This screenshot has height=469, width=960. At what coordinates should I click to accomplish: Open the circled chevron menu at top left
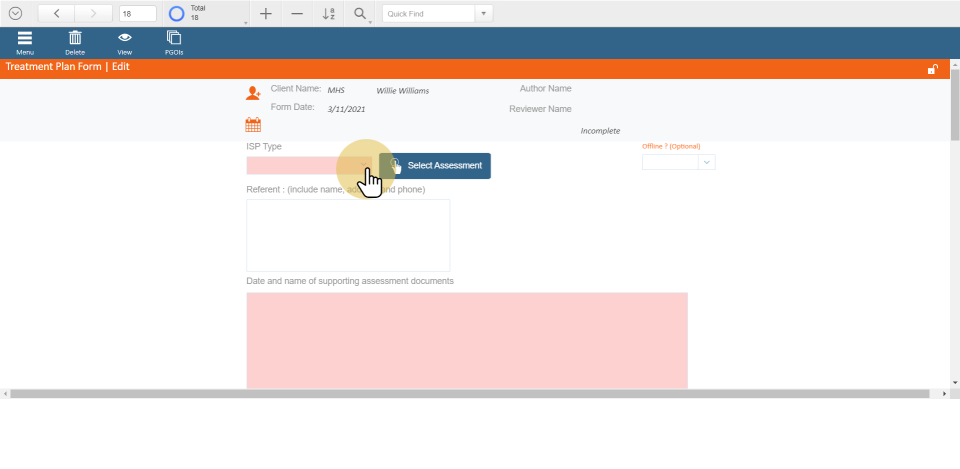(15, 14)
